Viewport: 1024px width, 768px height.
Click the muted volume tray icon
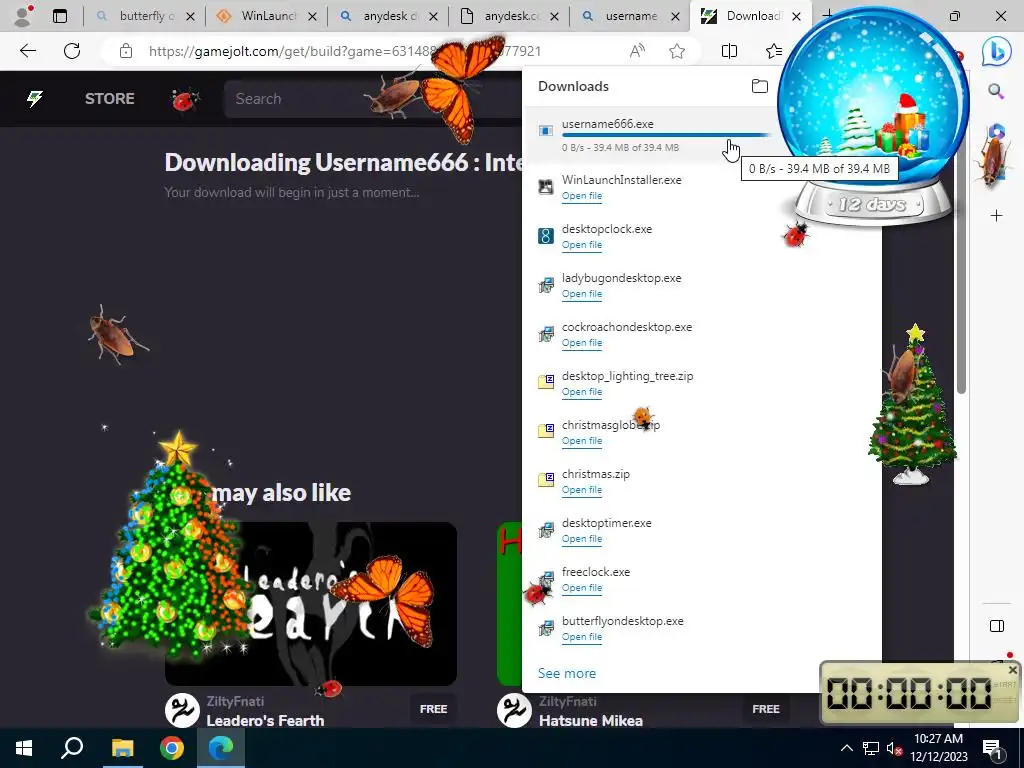point(894,748)
